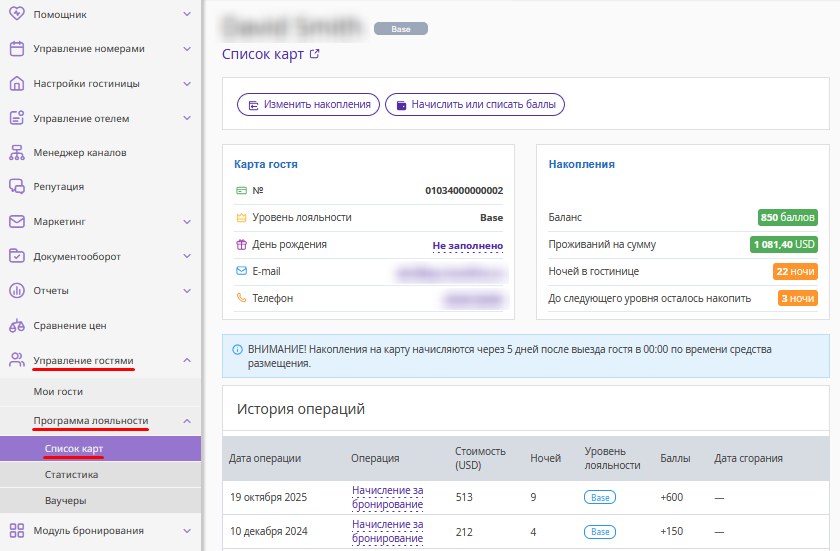This screenshot has height=551, width=840.
Task: Click the Reports chart icon
Action: point(16,291)
